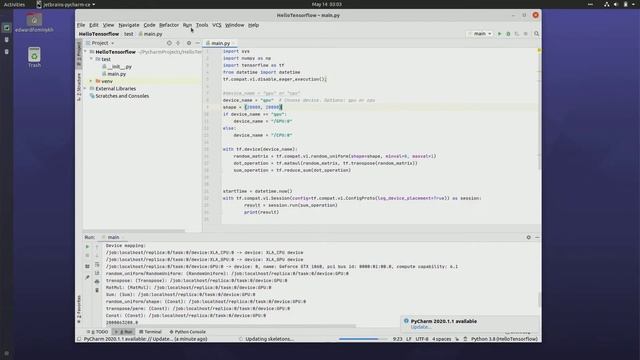Image resolution: width=640 pixels, height=360 pixels.
Task: Open Run panel gear options
Action: [529, 237]
